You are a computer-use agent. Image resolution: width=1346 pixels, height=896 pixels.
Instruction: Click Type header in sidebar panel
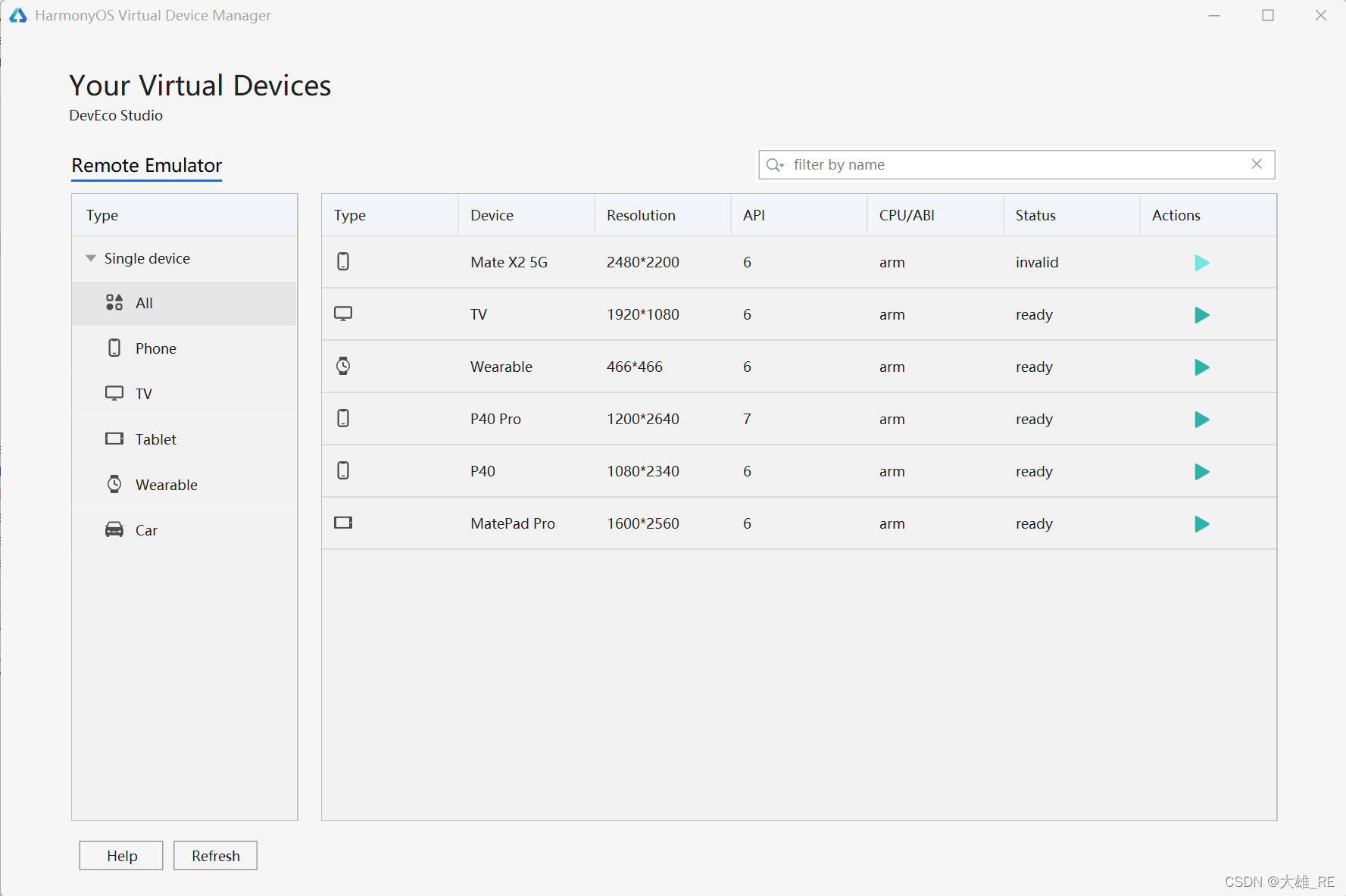tap(184, 215)
